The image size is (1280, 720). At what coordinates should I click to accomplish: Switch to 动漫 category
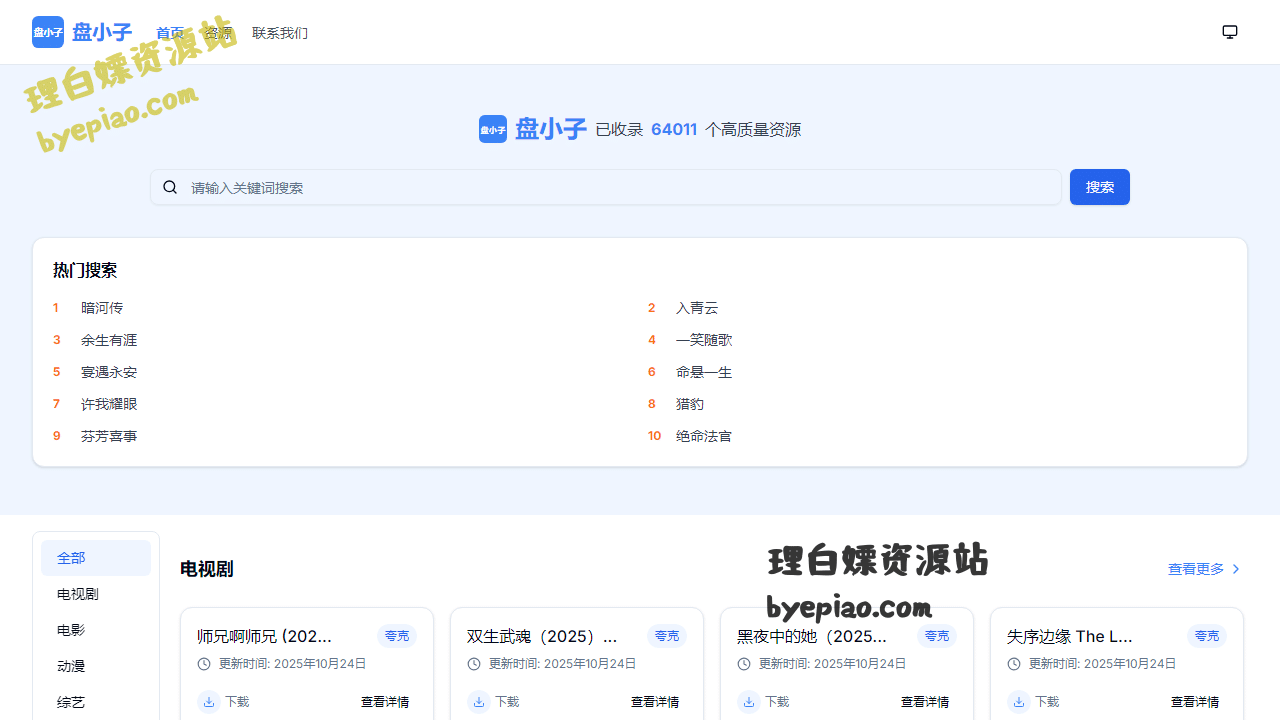click(95, 666)
